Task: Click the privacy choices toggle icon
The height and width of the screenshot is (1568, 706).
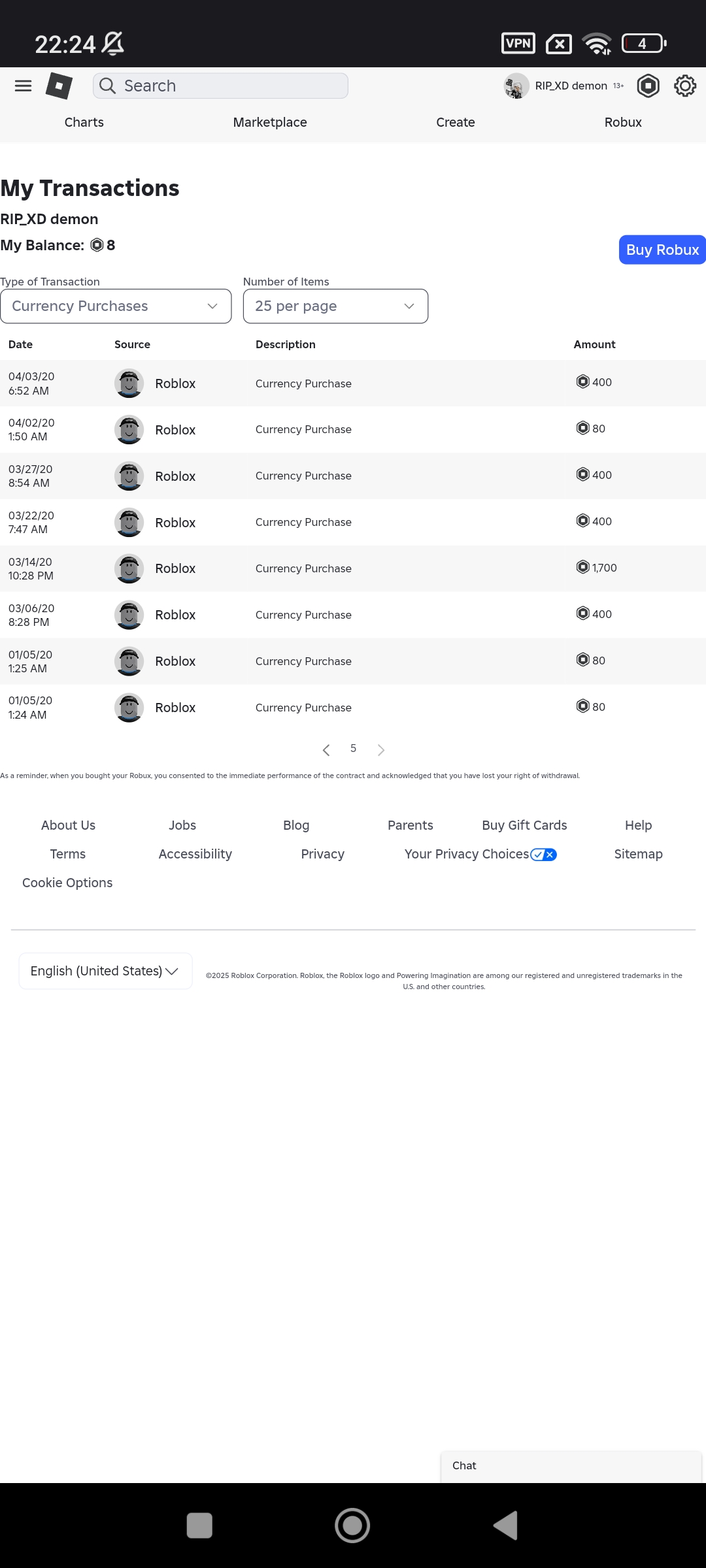Action: (543, 855)
